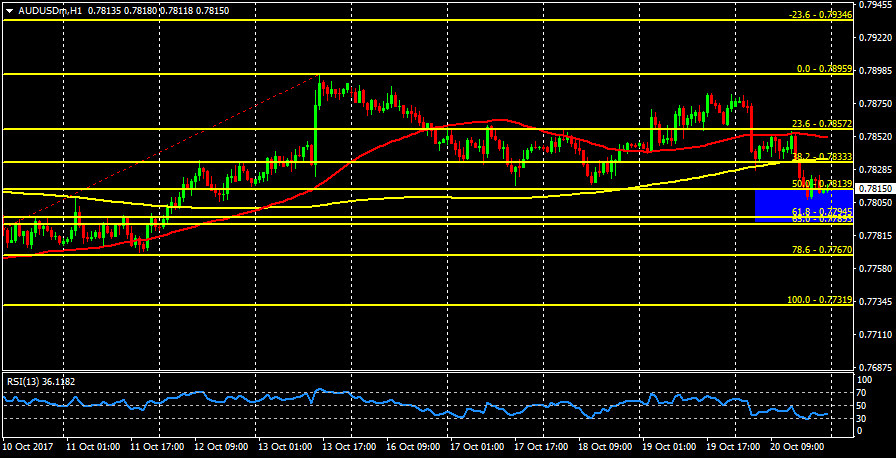The image size is (896, 458).
Task: Click the 0.76875 price scale value
Action: point(875,367)
